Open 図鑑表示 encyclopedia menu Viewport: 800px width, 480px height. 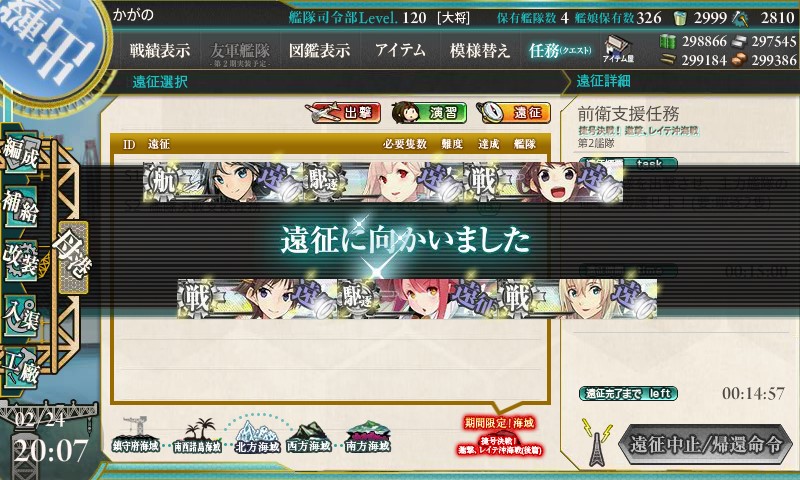[x=319, y=50]
